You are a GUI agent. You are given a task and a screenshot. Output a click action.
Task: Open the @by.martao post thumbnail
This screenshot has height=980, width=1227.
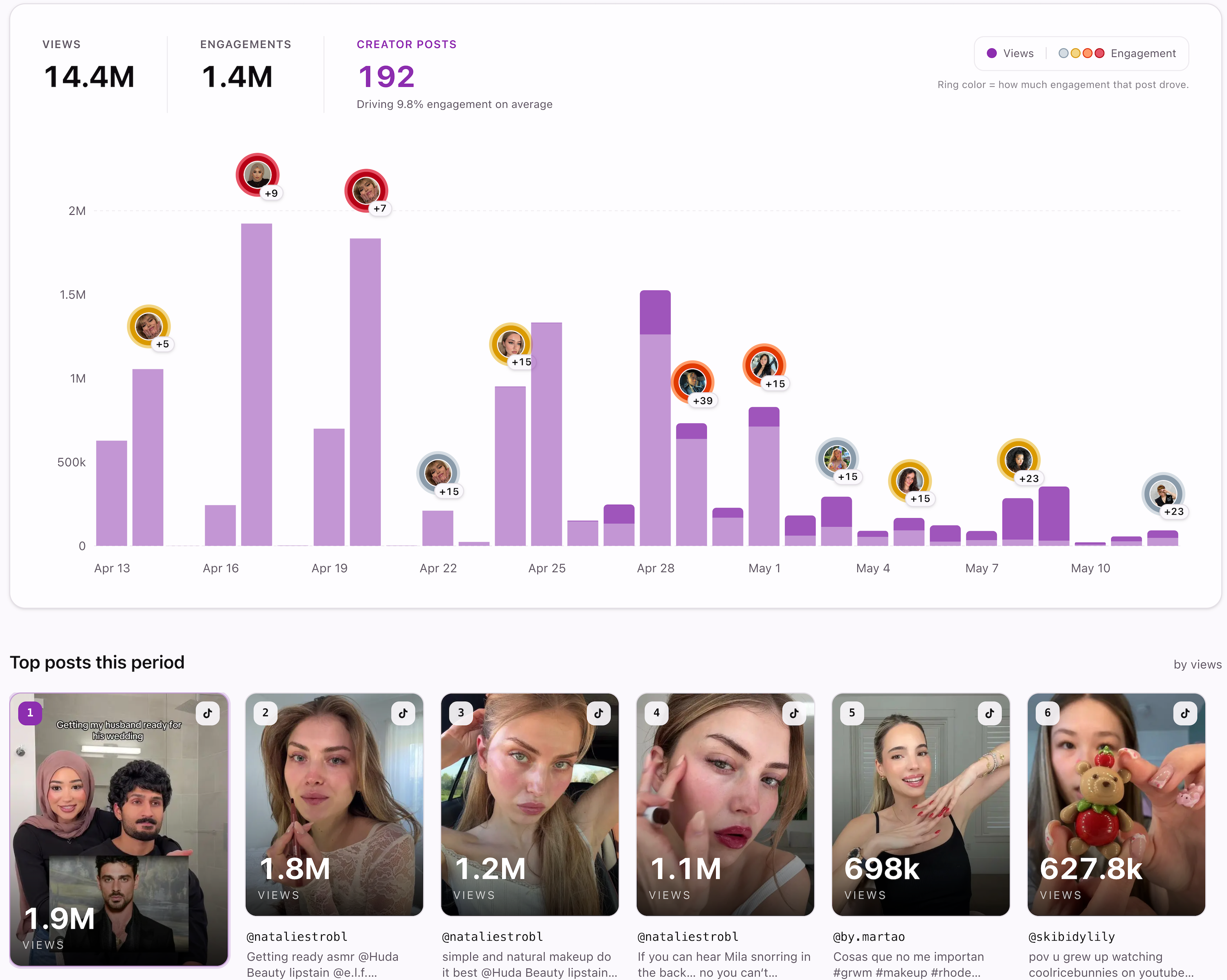click(x=921, y=804)
